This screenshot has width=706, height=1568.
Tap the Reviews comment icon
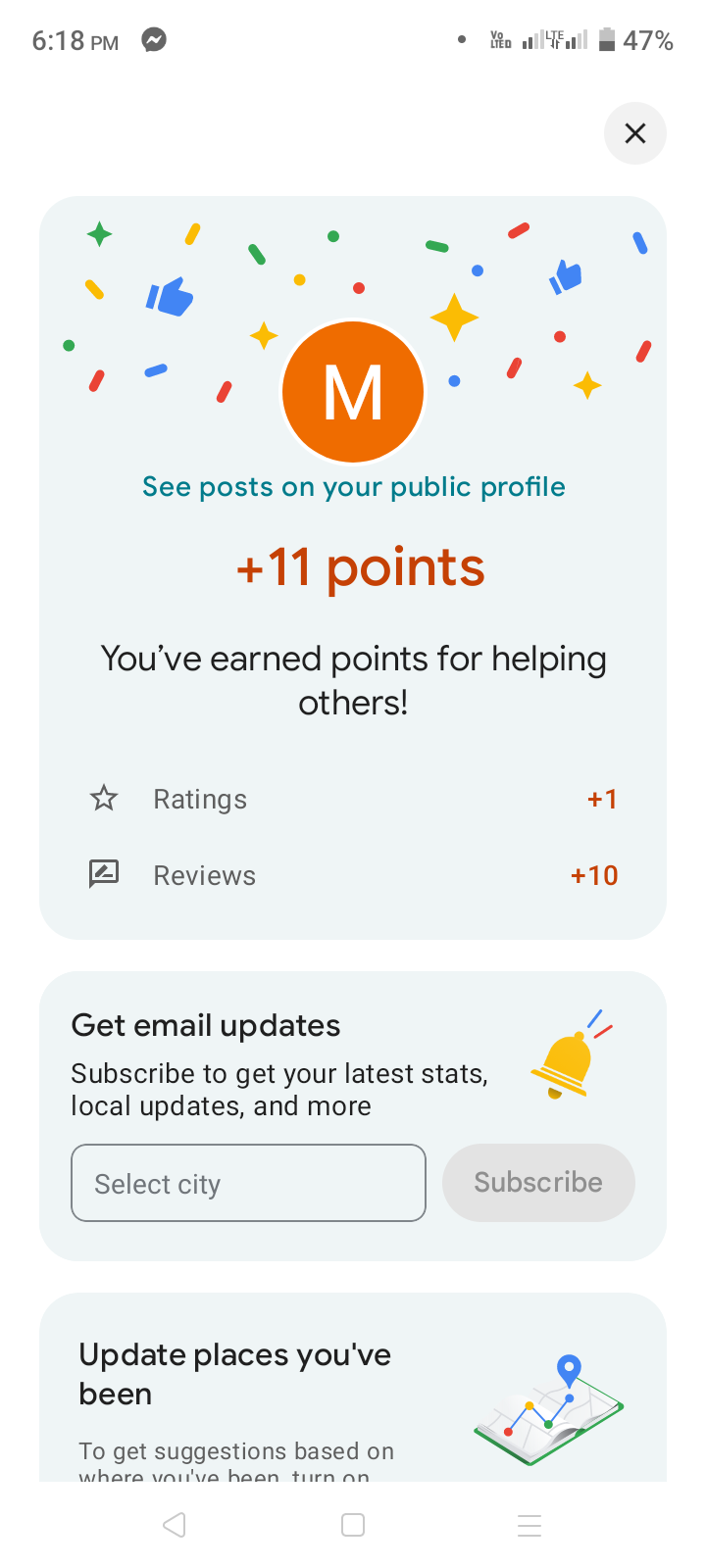(x=104, y=874)
